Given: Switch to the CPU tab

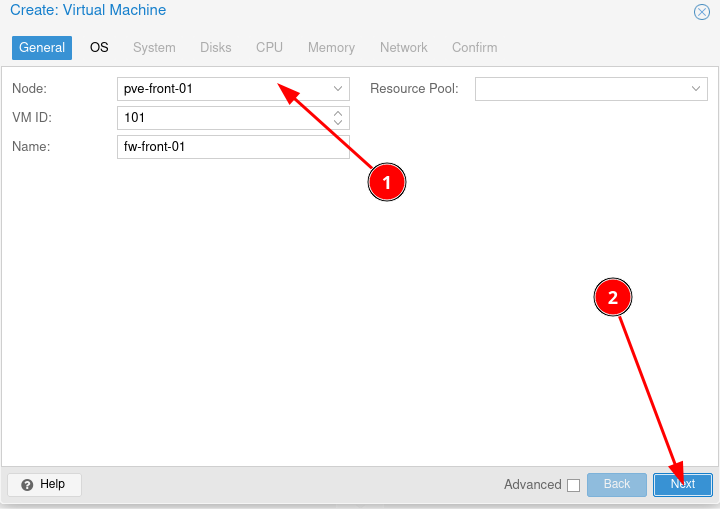Looking at the screenshot, I should pyautogui.click(x=269, y=48).
